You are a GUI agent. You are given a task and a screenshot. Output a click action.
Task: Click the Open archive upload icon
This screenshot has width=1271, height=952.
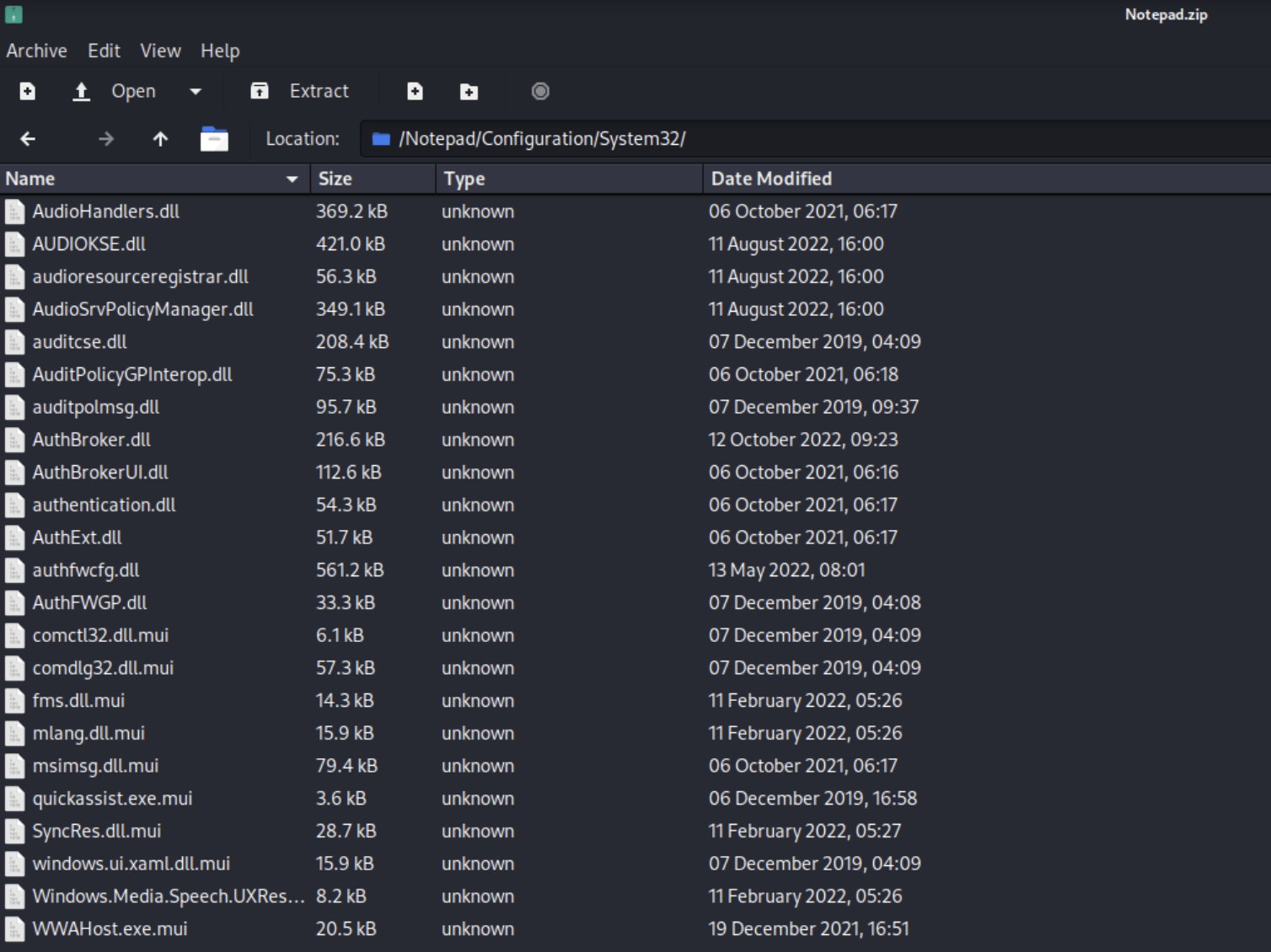coord(81,91)
